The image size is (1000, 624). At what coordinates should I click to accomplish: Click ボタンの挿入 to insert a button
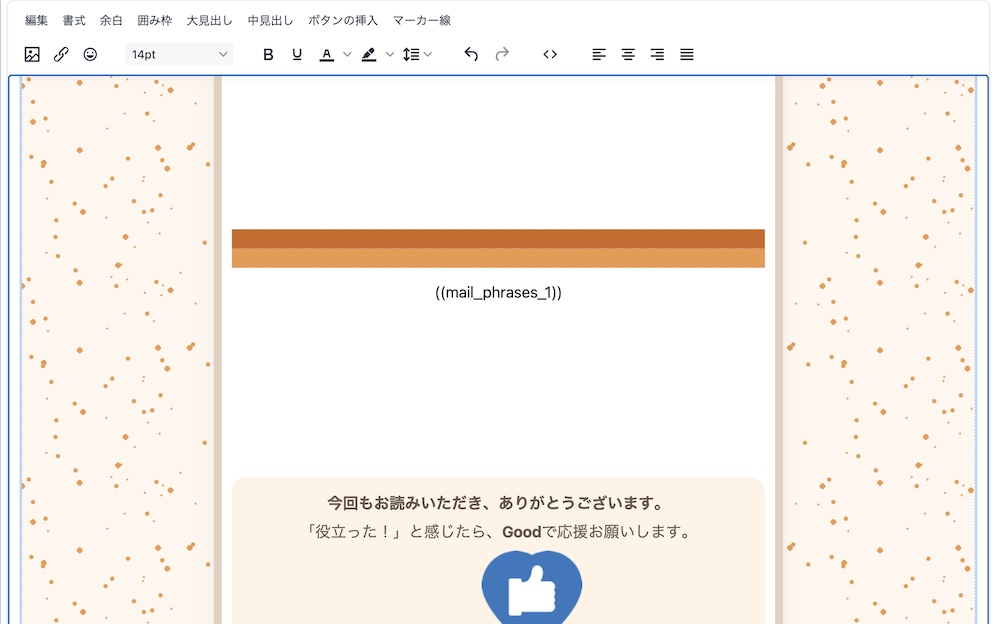click(343, 20)
